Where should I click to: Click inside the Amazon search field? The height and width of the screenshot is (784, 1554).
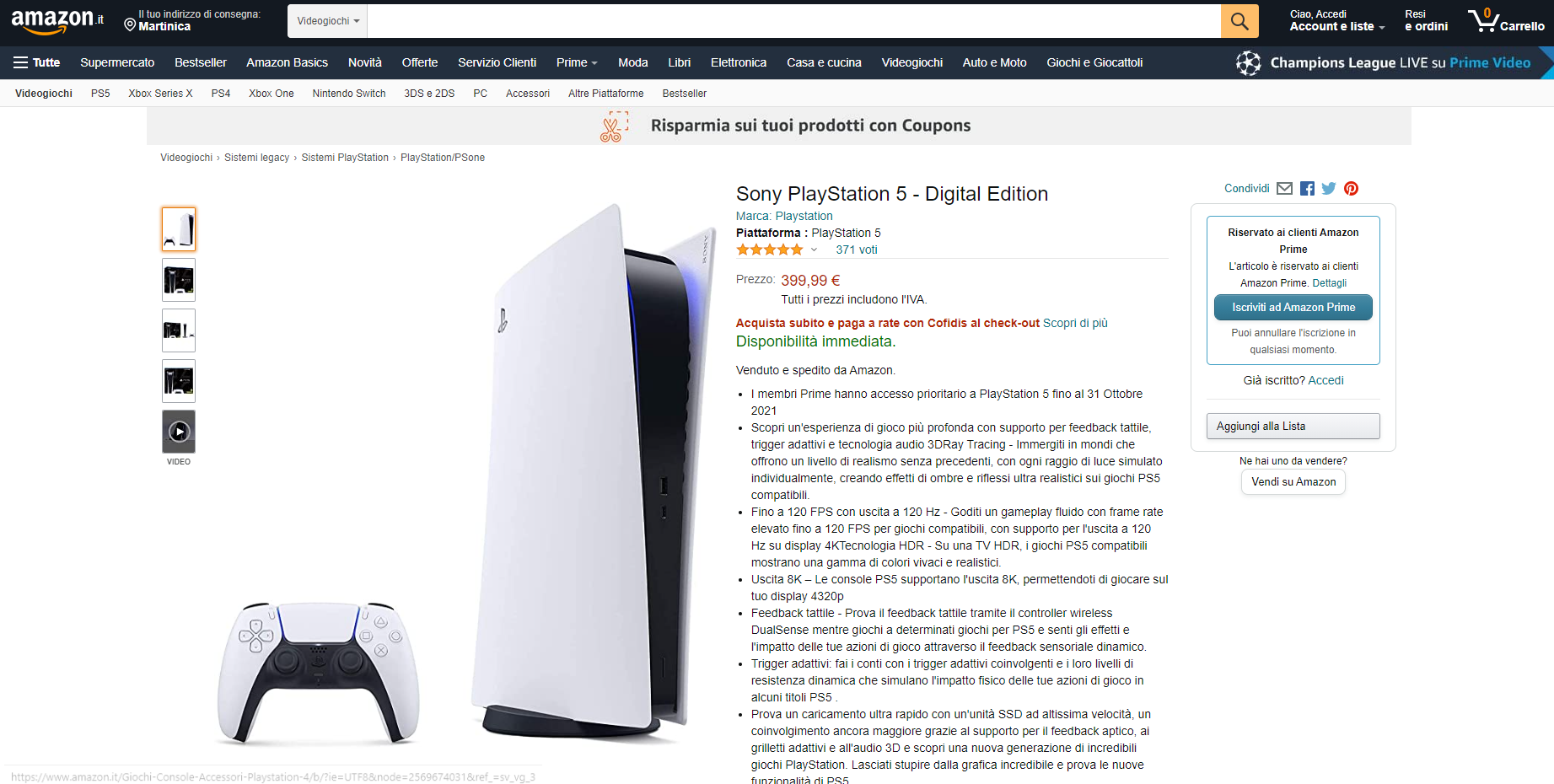tap(794, 21)
